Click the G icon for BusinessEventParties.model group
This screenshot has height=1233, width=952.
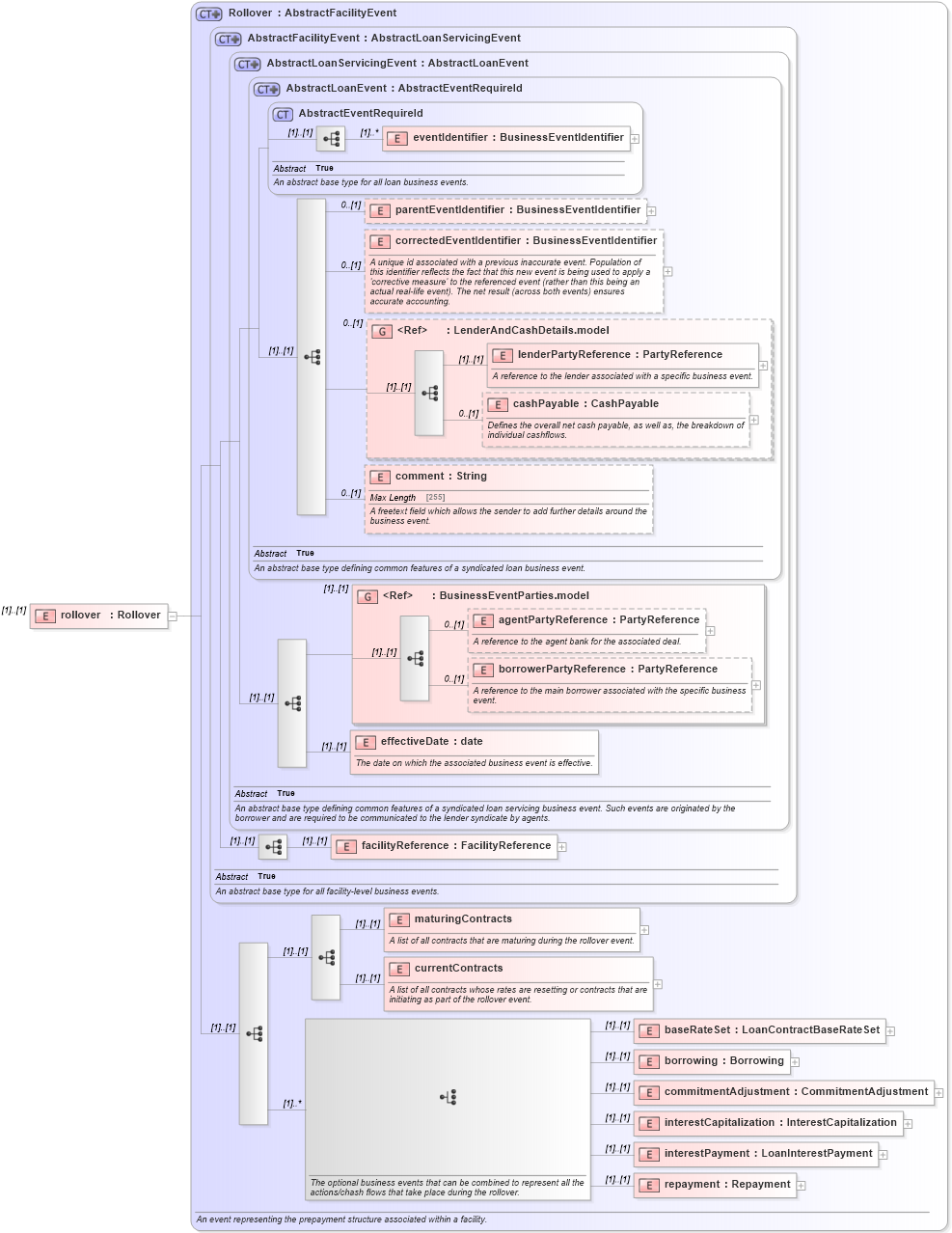pos(367,595)
